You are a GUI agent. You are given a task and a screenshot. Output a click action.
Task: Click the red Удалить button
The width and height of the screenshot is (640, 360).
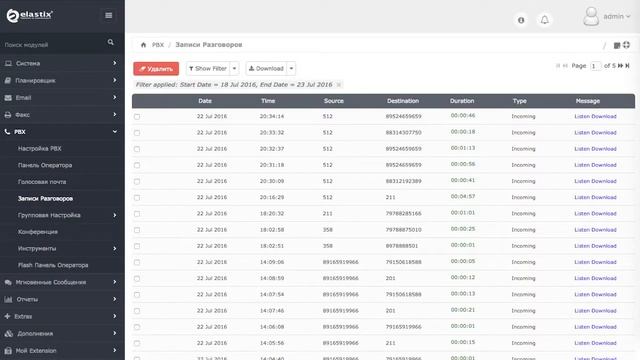point(156,69)
